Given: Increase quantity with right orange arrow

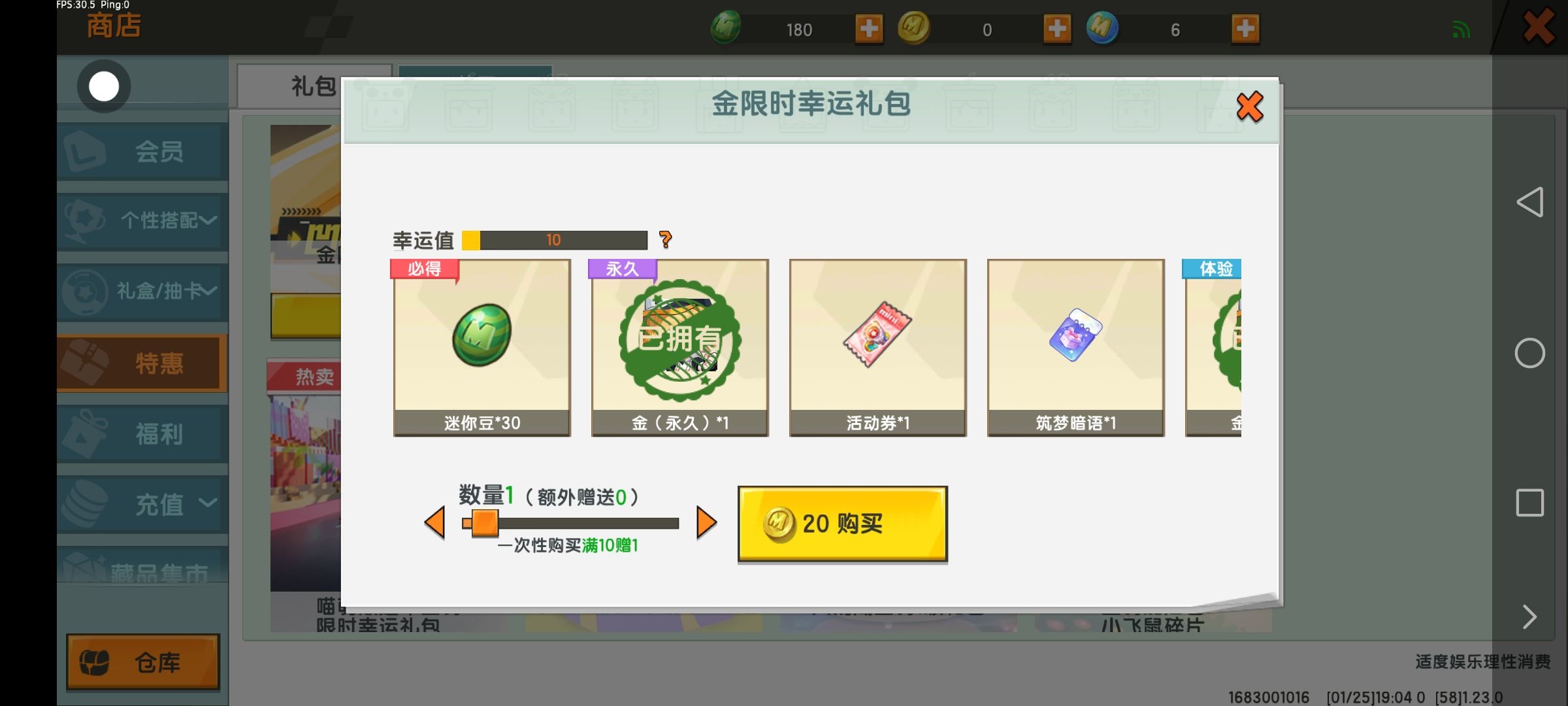Looking at the screenshot, I should (x=706, y=523).
